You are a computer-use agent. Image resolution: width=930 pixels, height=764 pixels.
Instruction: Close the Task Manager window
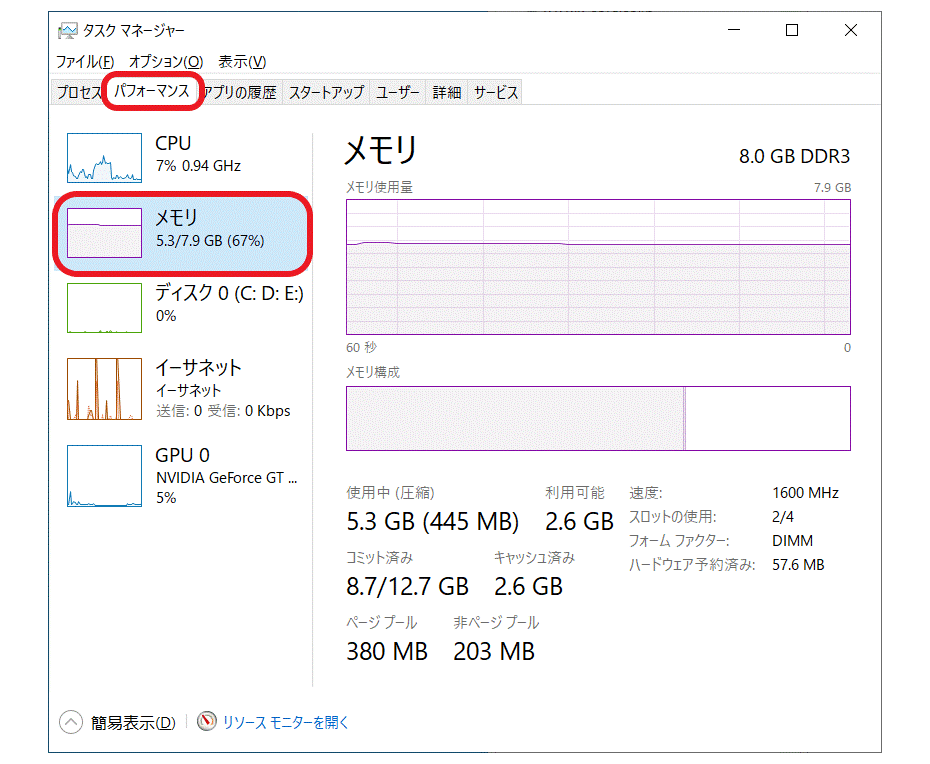click(x=851, y=30)
